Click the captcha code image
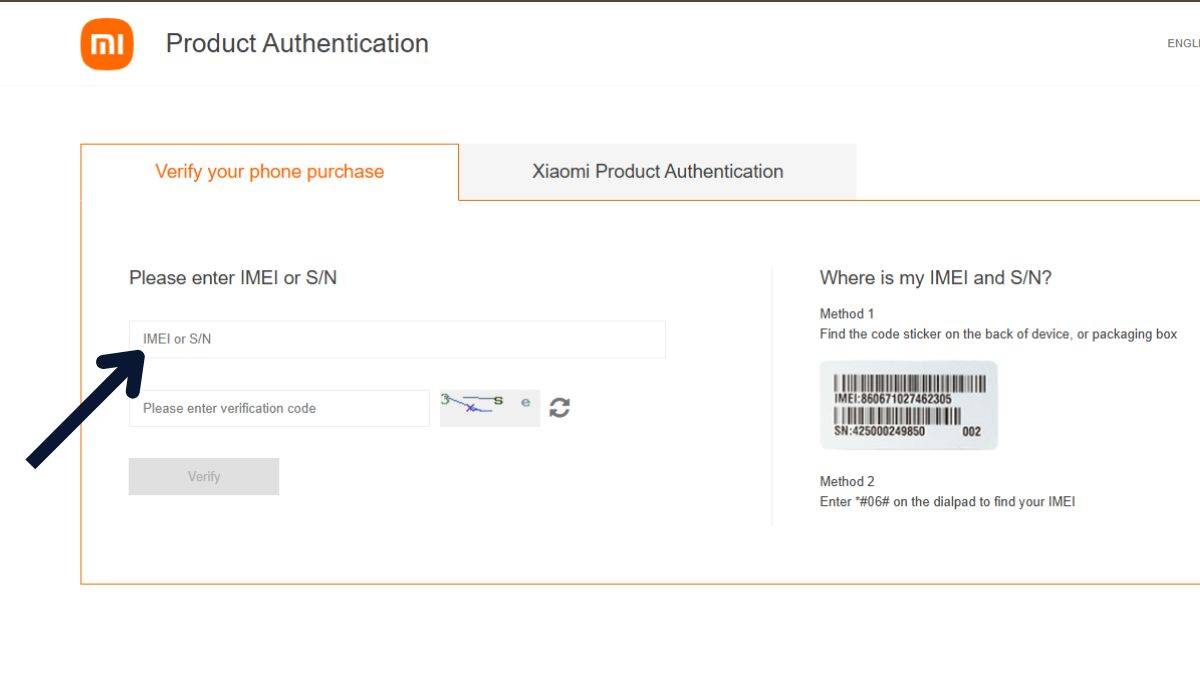Viewport: 1200px width, 675px height. click(x=488, y=407)
